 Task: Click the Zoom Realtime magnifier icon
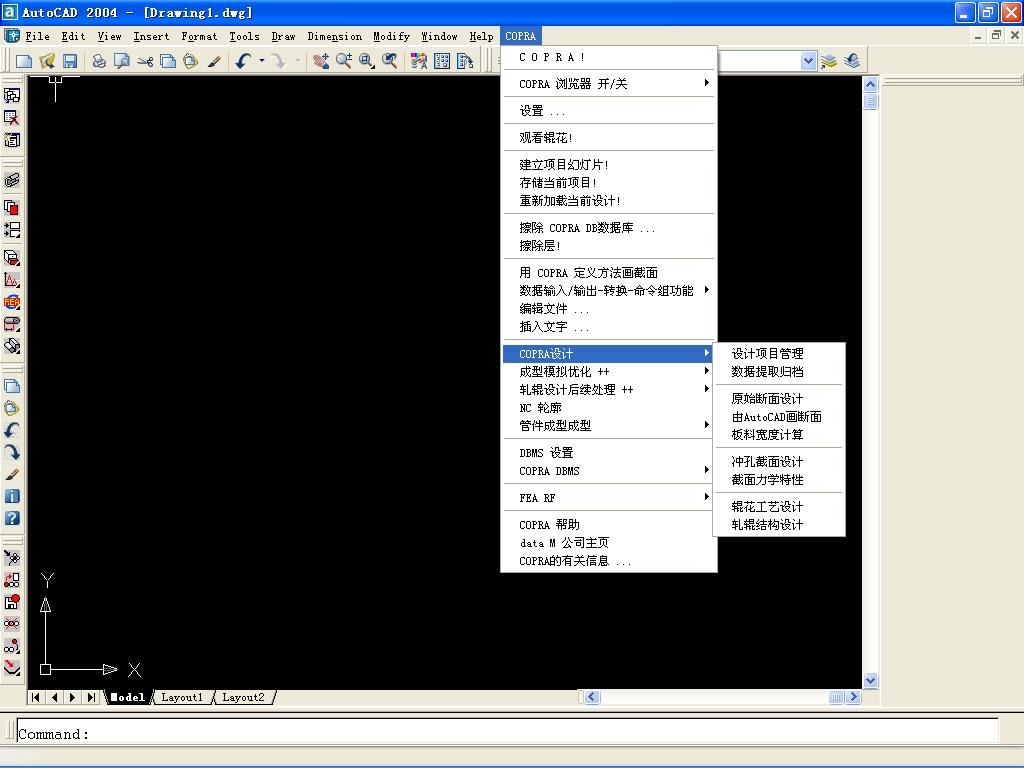(344, 61)
